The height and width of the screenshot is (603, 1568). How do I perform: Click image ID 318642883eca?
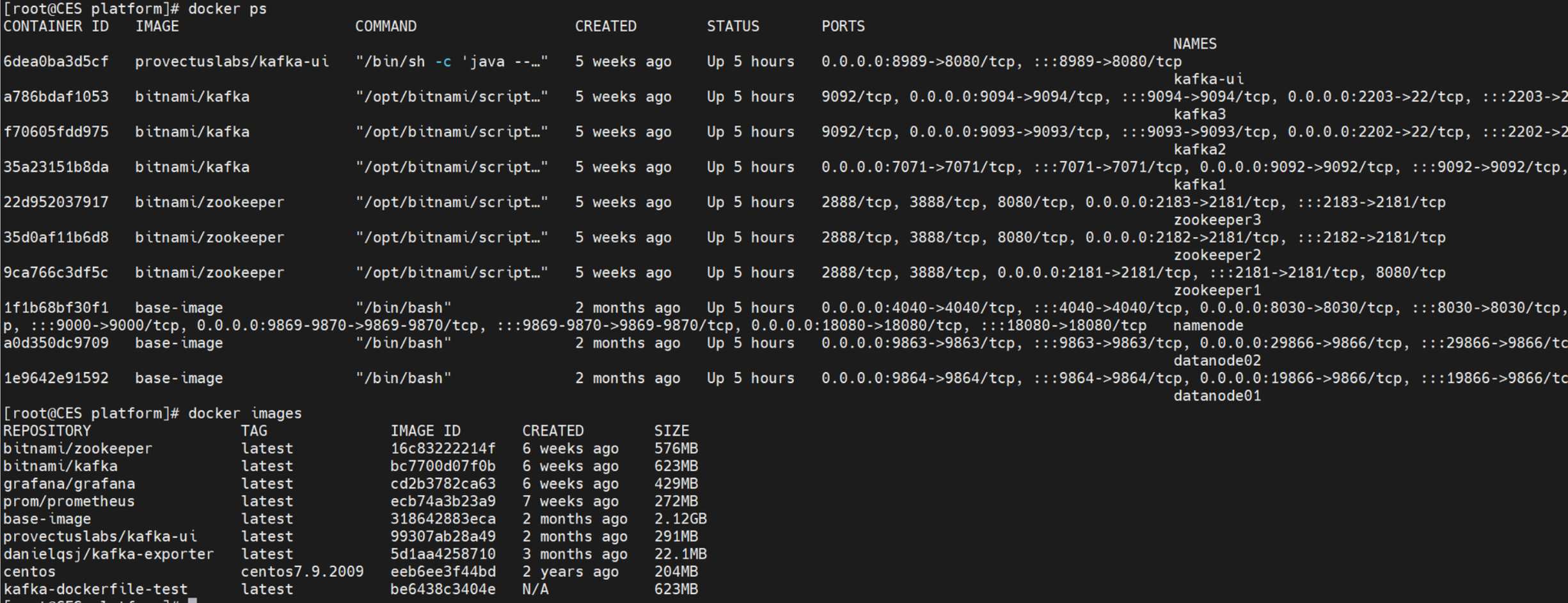click(x=443, y=519)
